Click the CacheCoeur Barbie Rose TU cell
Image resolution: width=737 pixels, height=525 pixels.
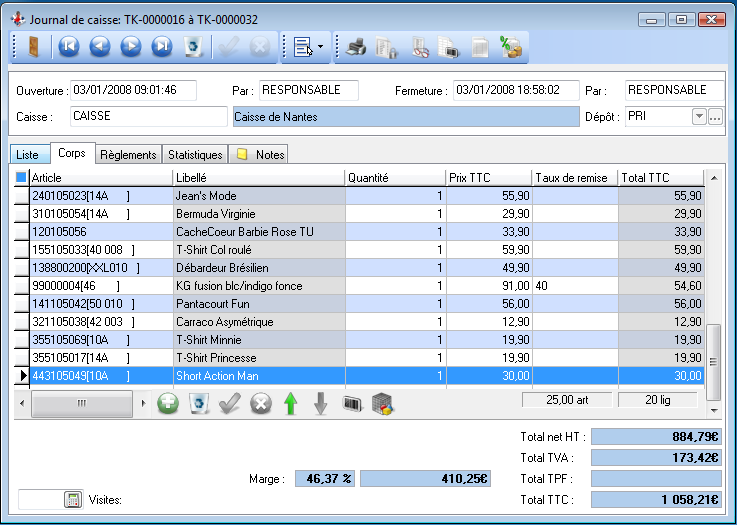(259, 232)
